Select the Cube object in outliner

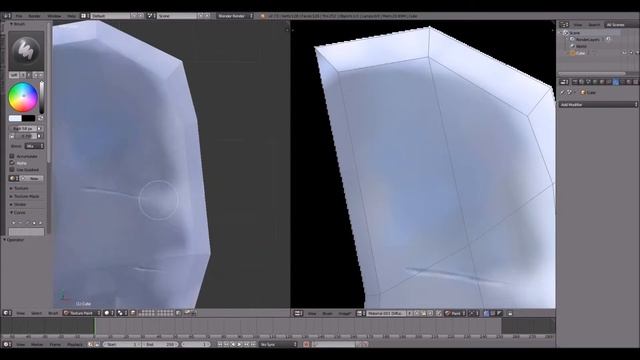pos(580,53)
